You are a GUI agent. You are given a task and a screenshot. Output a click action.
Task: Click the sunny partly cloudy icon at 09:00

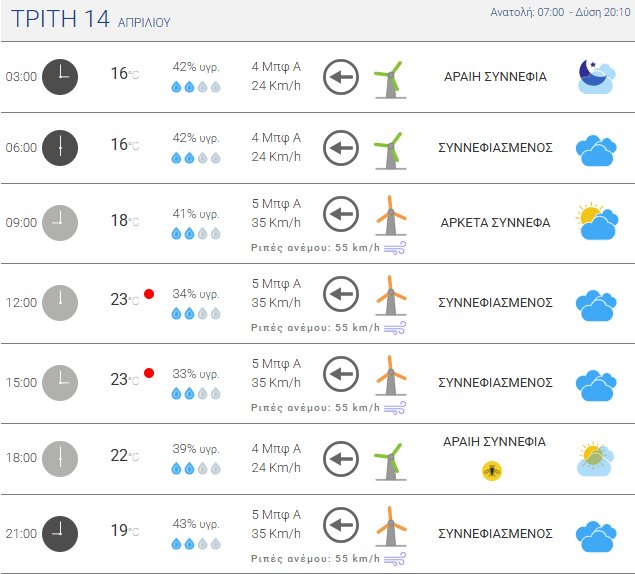point(595,222)
